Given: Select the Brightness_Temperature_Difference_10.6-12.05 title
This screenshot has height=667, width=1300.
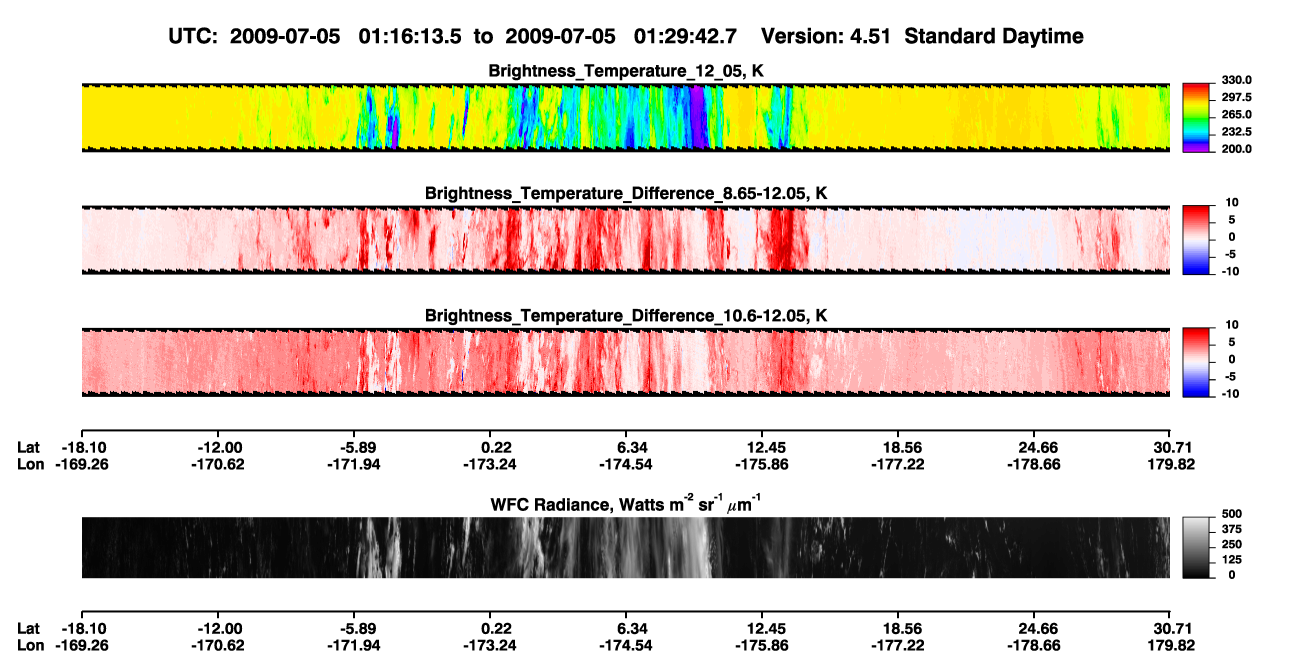Looking at the screenshot, I should pyautogui.click(x=626, y=315).
